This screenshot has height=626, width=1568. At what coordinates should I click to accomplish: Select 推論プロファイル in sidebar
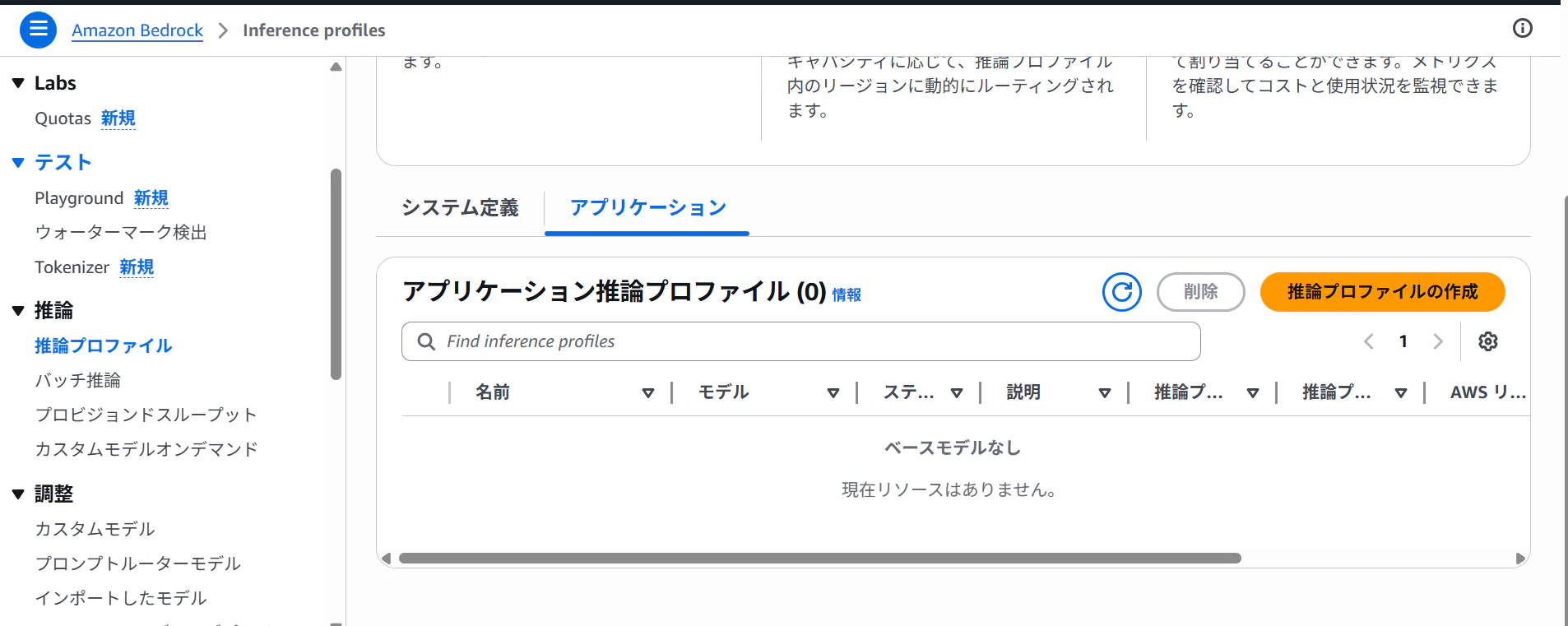click(104, 346)
